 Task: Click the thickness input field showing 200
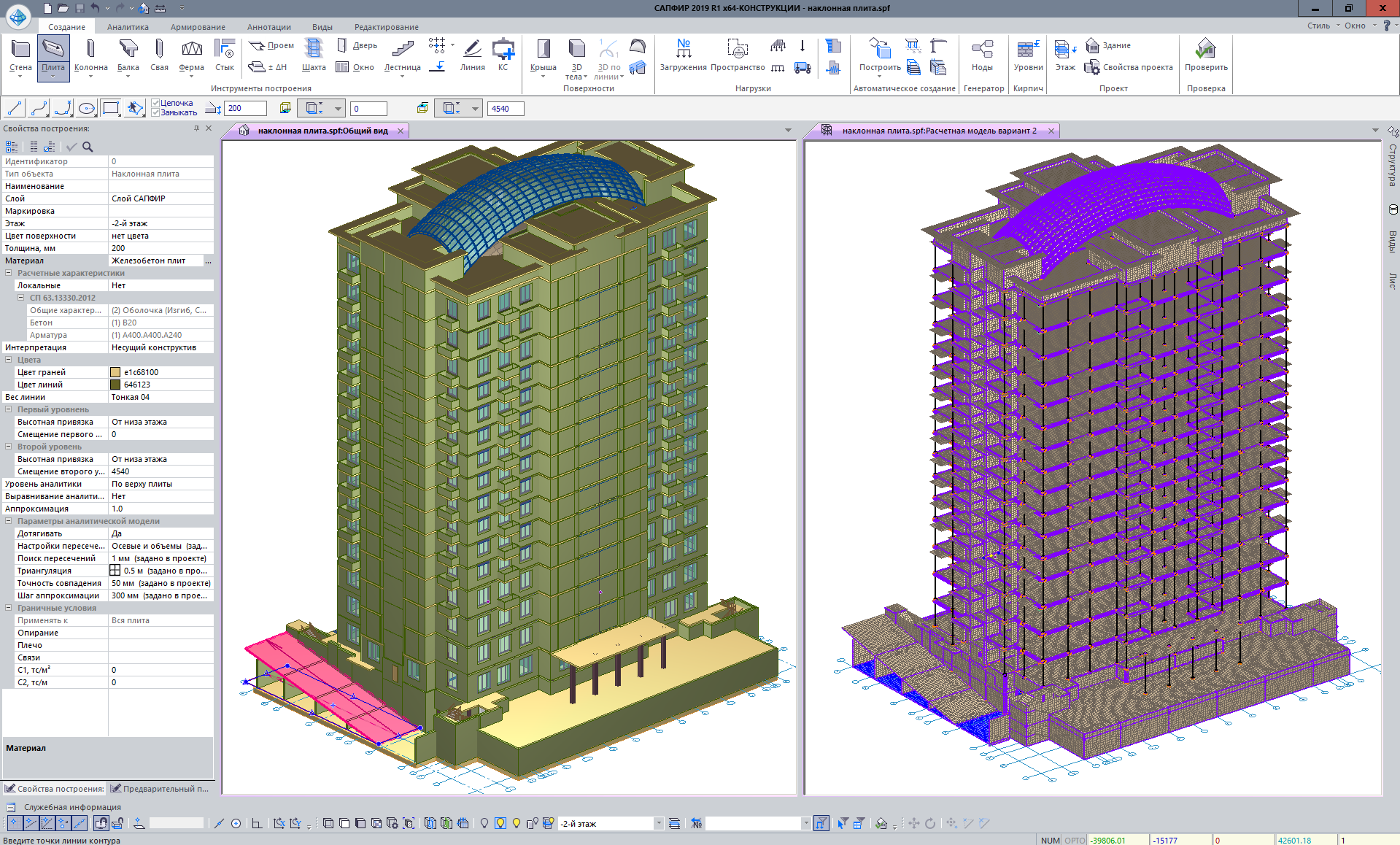(x=244, y=108)
